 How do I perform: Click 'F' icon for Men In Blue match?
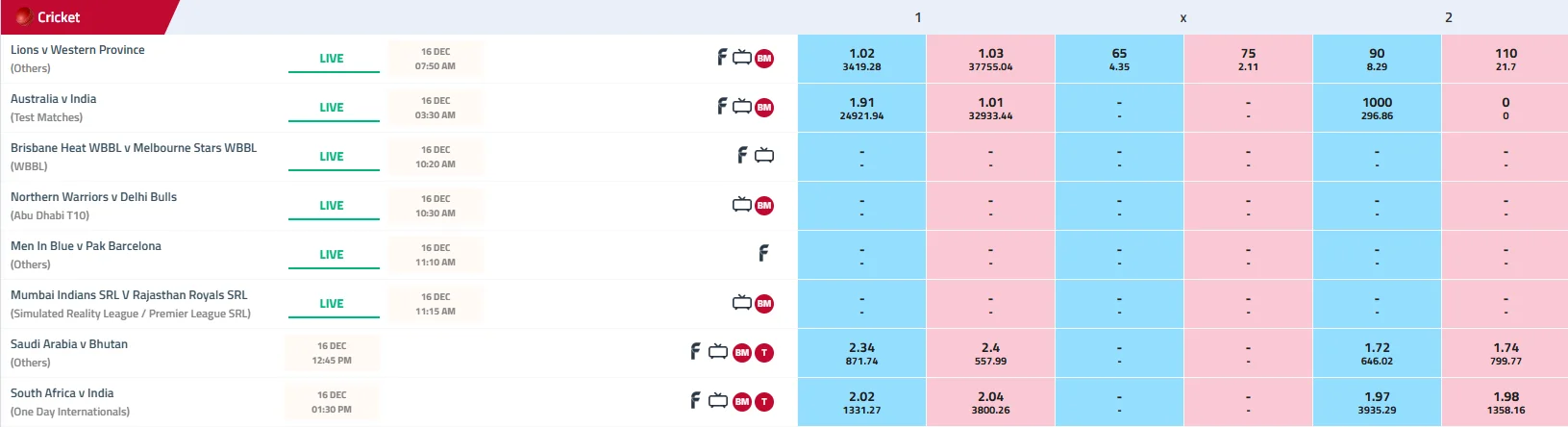pyautogui.click(x=764, y=254)
